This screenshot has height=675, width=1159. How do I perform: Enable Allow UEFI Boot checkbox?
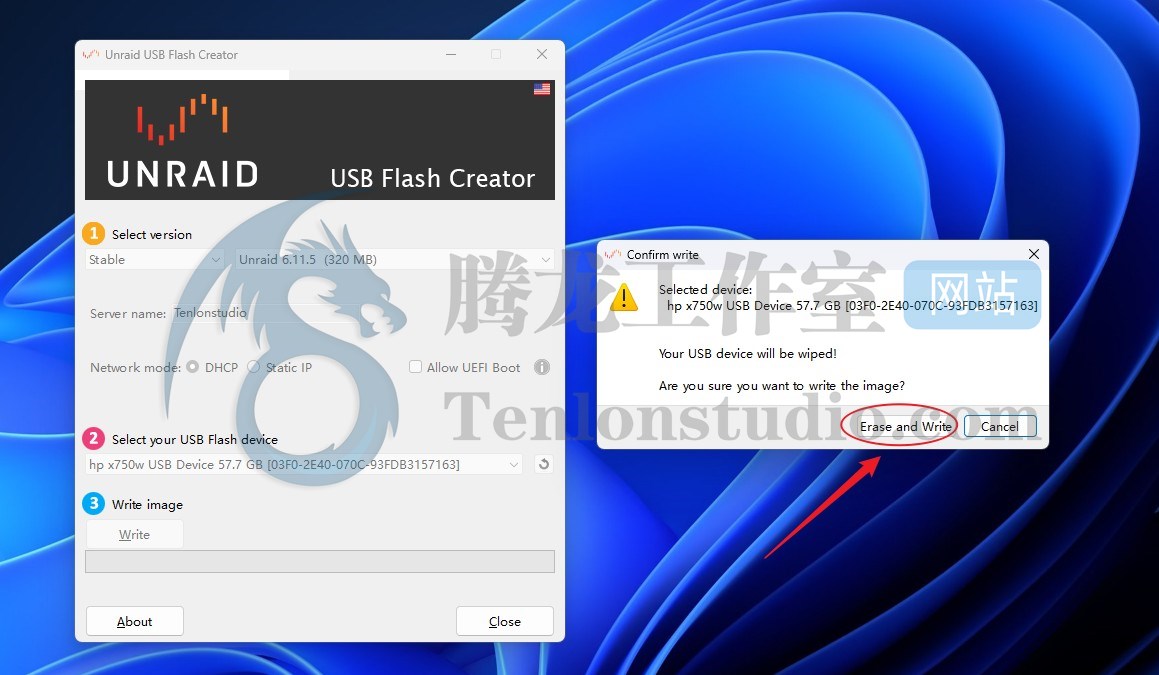pyautogui.click(x=415, y=367)
